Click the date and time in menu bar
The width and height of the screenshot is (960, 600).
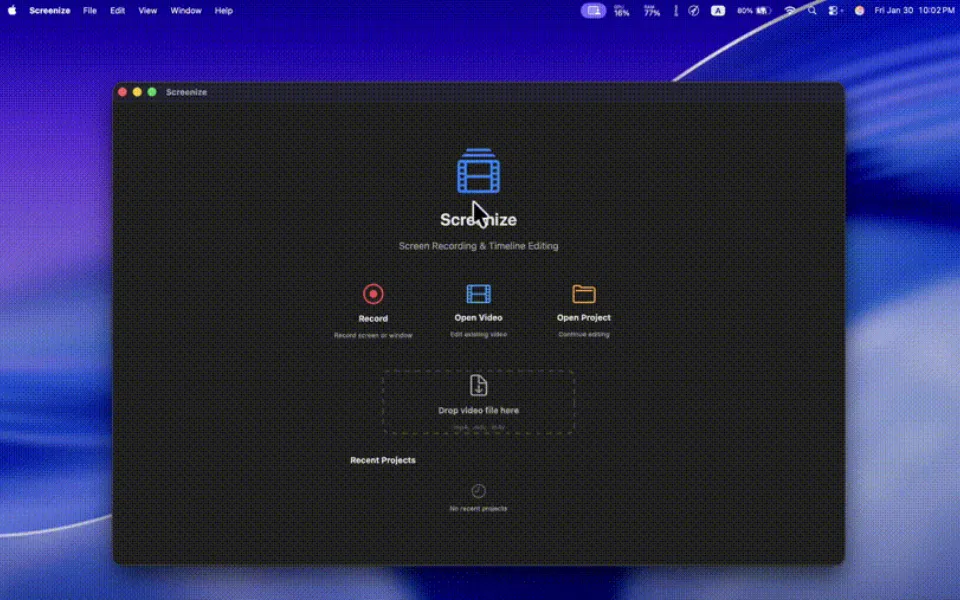coord(914,10)
